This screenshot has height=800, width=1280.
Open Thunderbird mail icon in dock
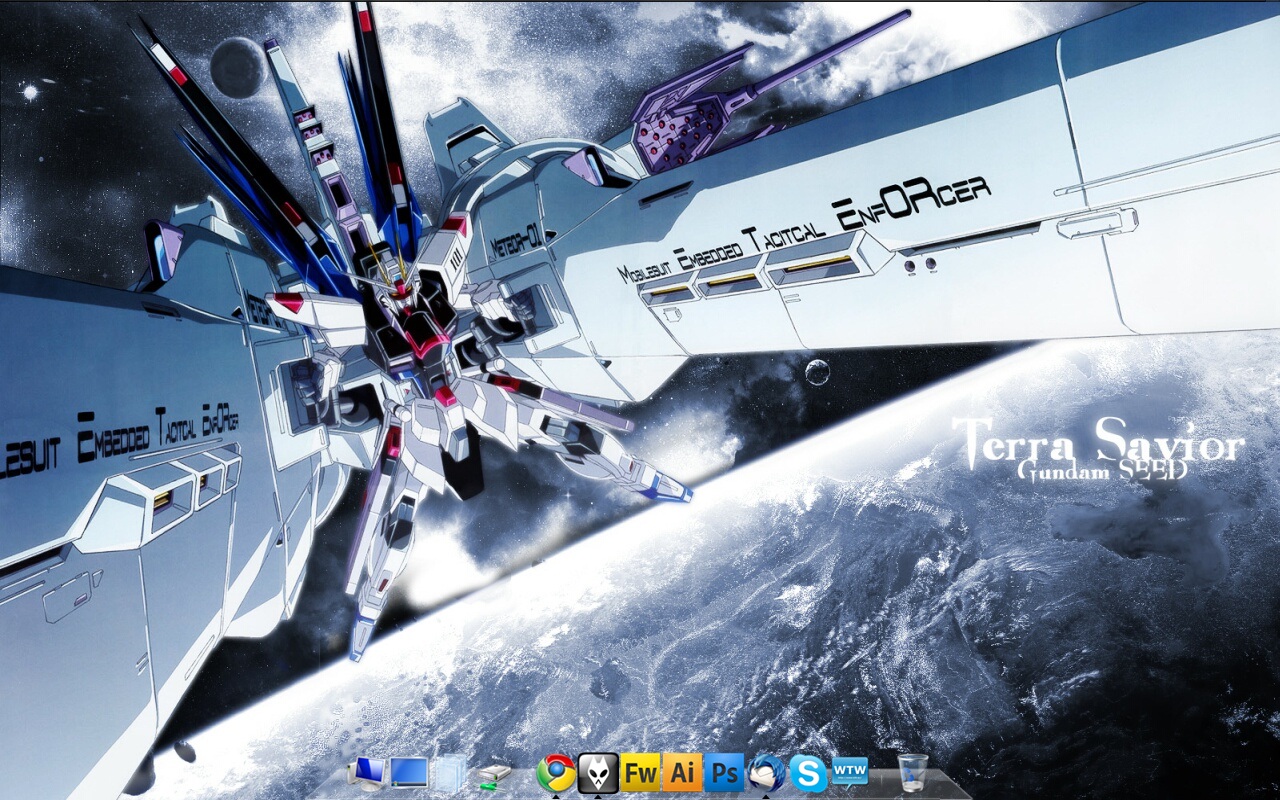point(766,773)
